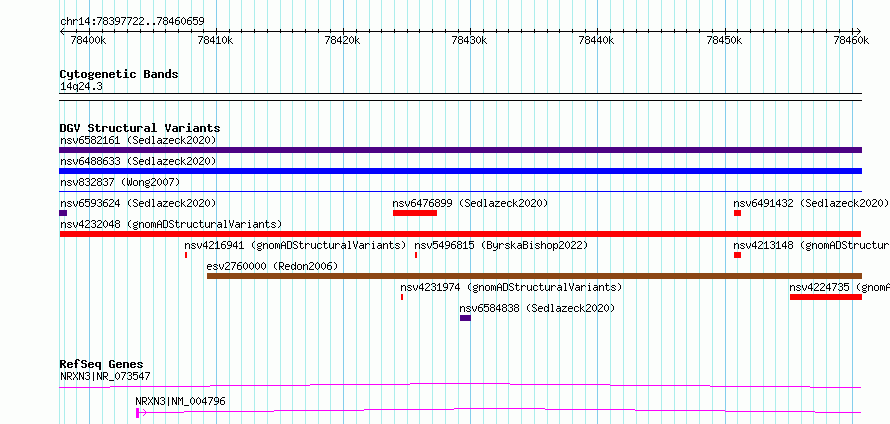The image size is (890, 424).
Task: Click the nsv4232048 (gnomADStructuralVariants) label
Action: 171,224
